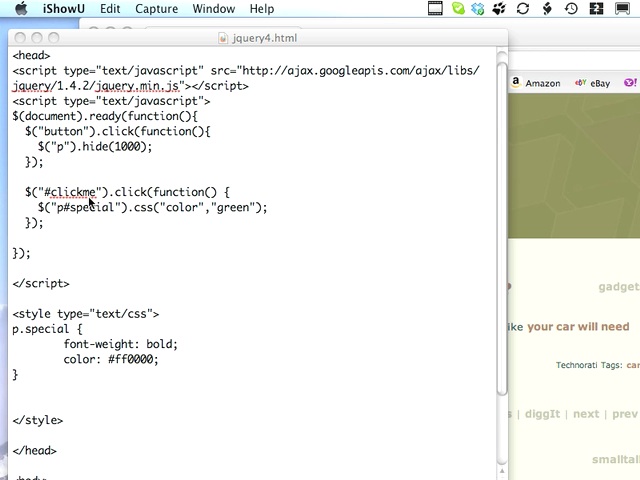
Task: Open the Help menu
Action: click(x=262, y=9)
